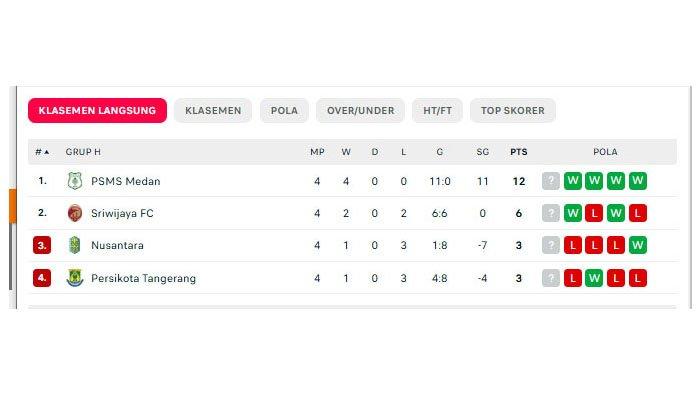Open the Pola tab
This screenshot has width=700, height=393.
pos(284,110)
